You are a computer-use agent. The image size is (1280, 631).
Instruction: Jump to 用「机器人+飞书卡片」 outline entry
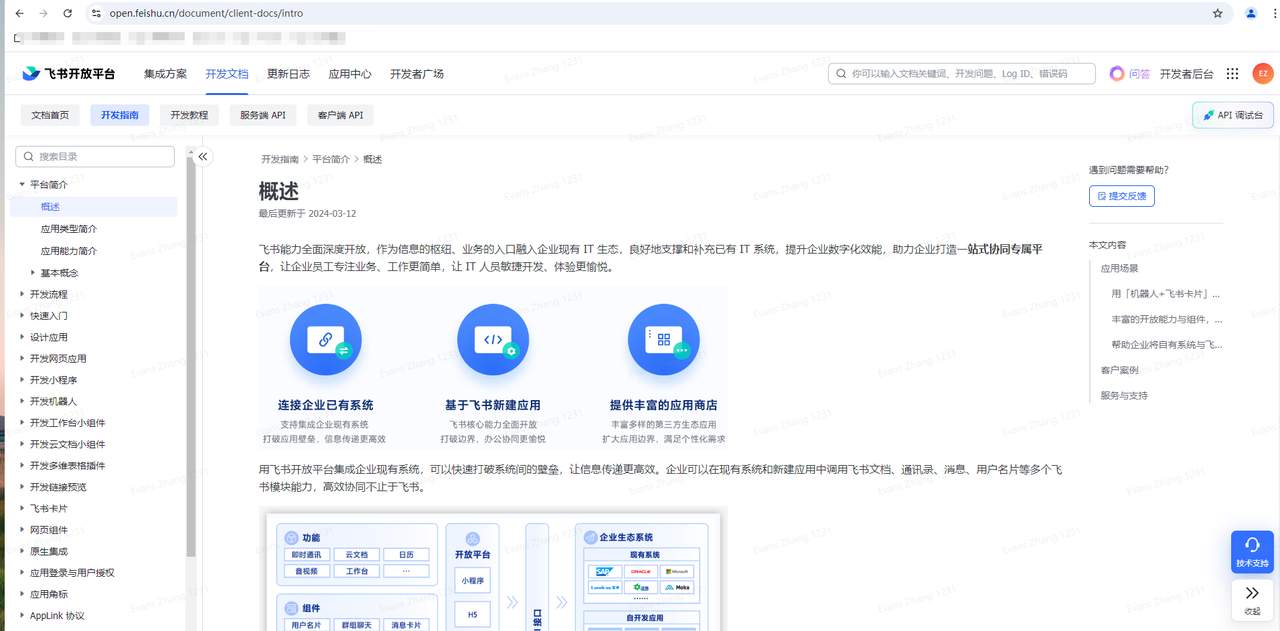tap(1166, 294)
